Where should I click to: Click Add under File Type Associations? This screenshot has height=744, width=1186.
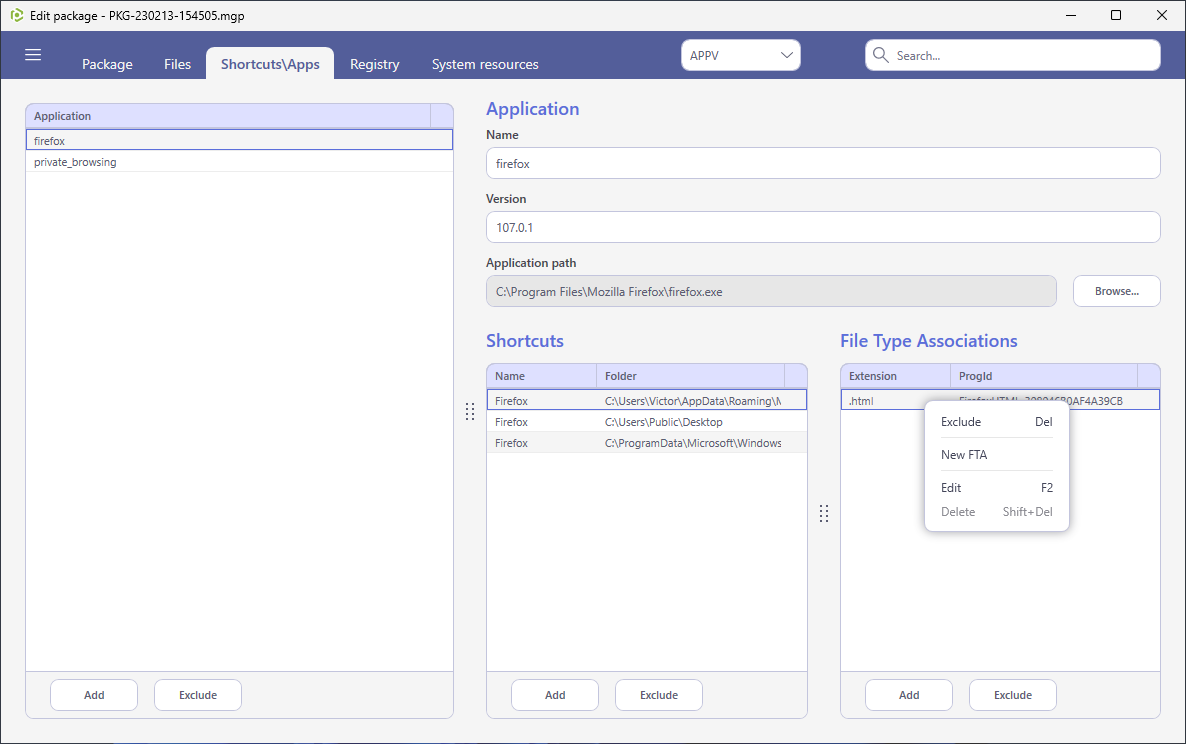coord(908,695)
